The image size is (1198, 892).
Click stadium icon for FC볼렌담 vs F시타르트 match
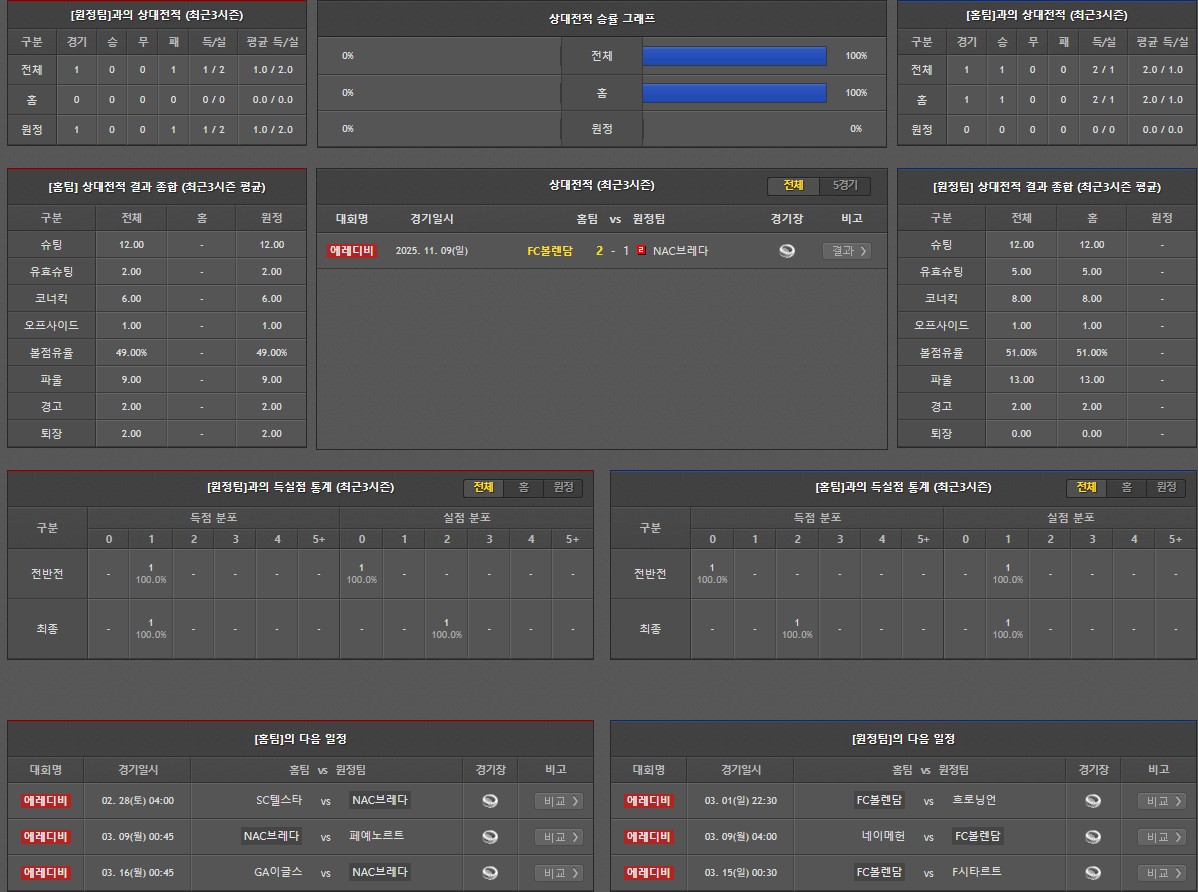point(1093,872)
